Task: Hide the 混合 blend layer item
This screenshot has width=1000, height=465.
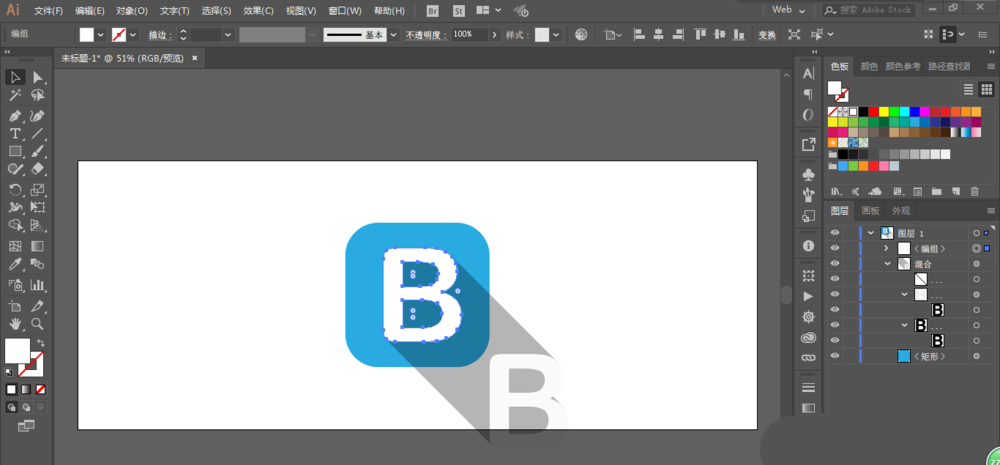Action: [835, 263]
